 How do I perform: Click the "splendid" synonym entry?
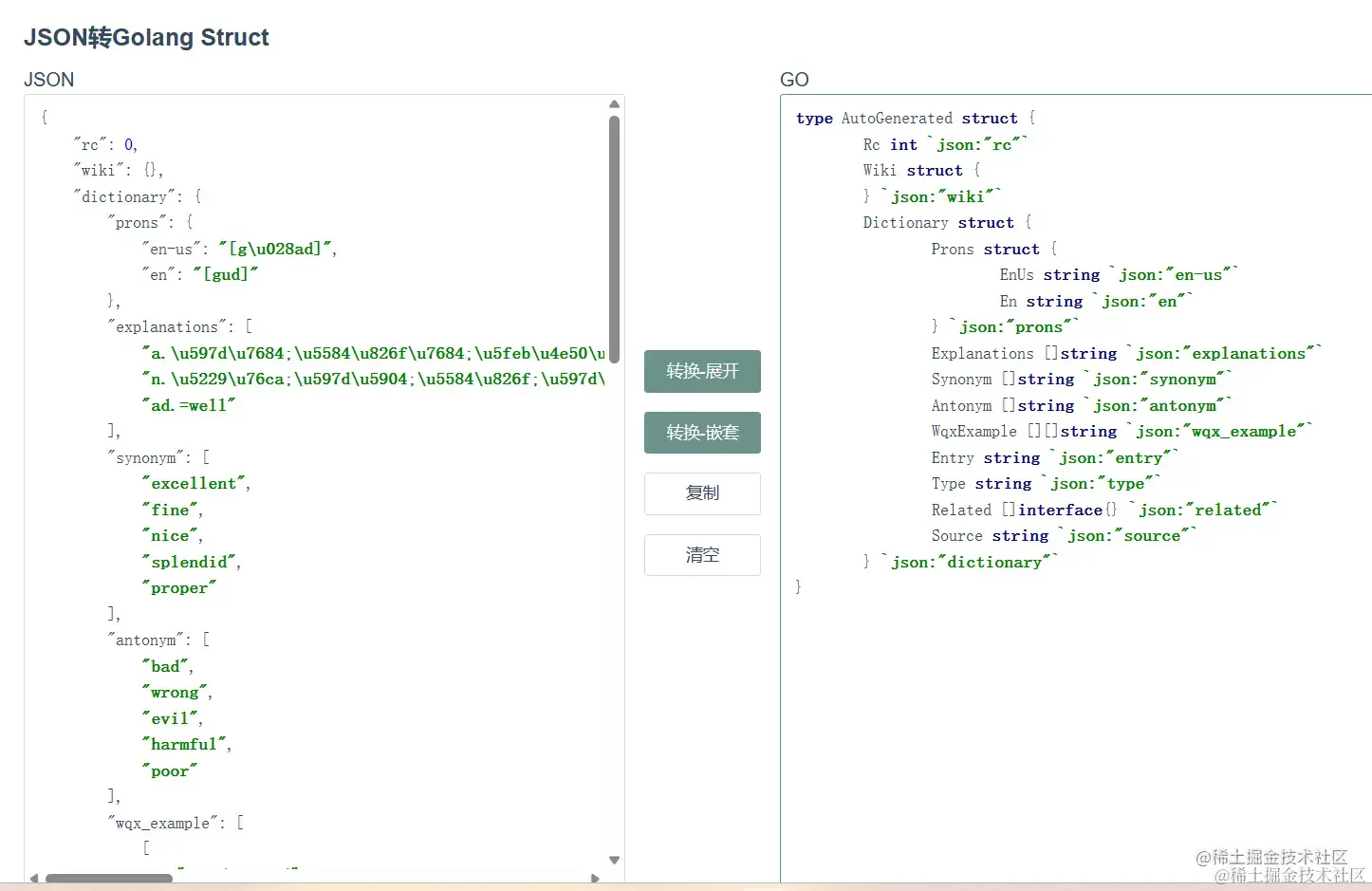192,563
